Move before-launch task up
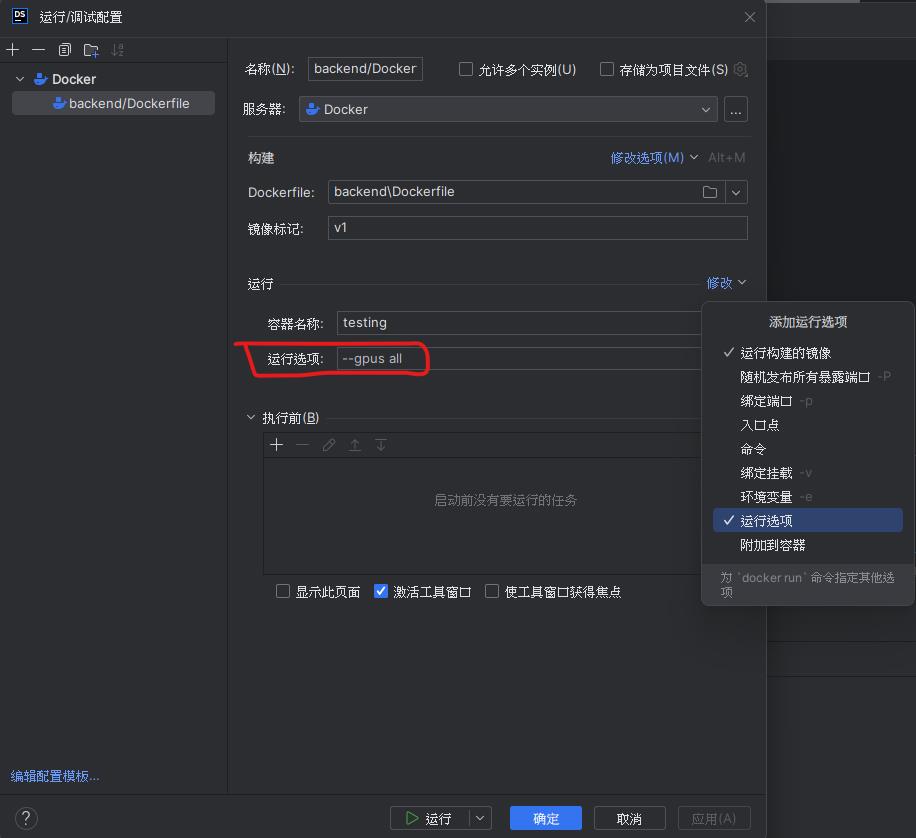The width and height of the screenshot is (916, 838). (x=355, y=445)
